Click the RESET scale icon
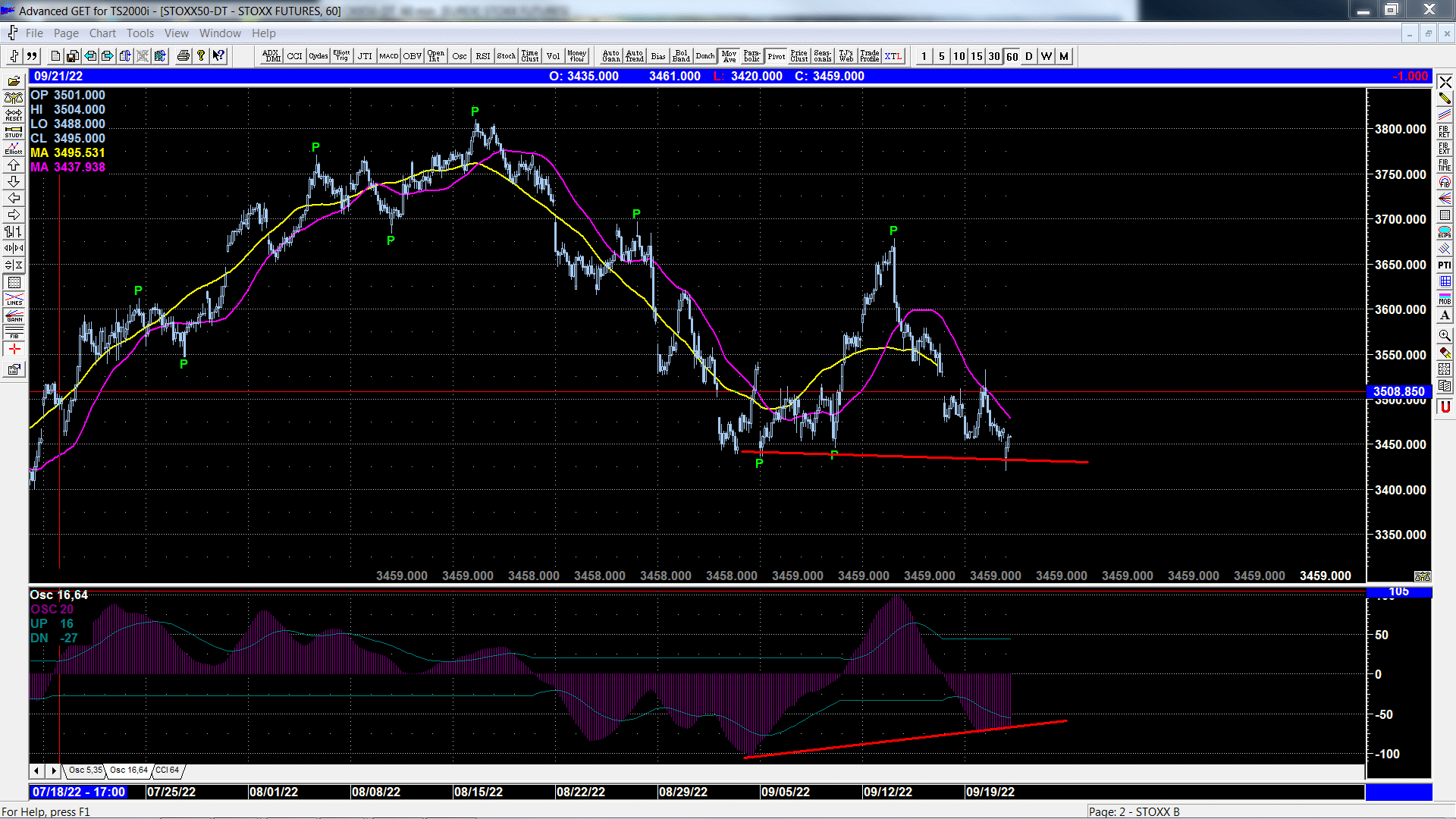Viewport: 1456px width, 819px height. point(14,115)
